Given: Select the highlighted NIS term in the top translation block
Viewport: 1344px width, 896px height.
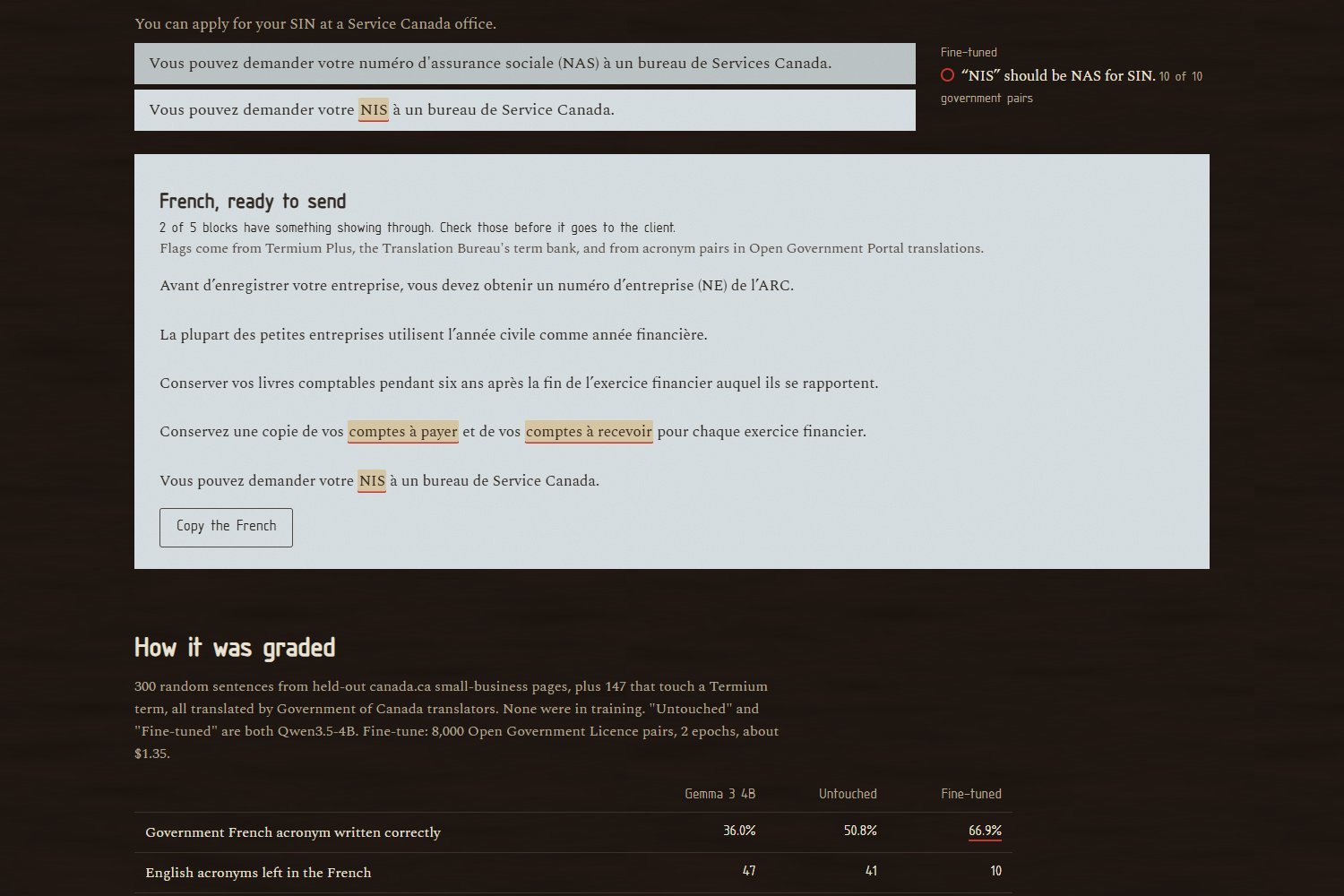Looking at the screenshot, I should [374, 110].
